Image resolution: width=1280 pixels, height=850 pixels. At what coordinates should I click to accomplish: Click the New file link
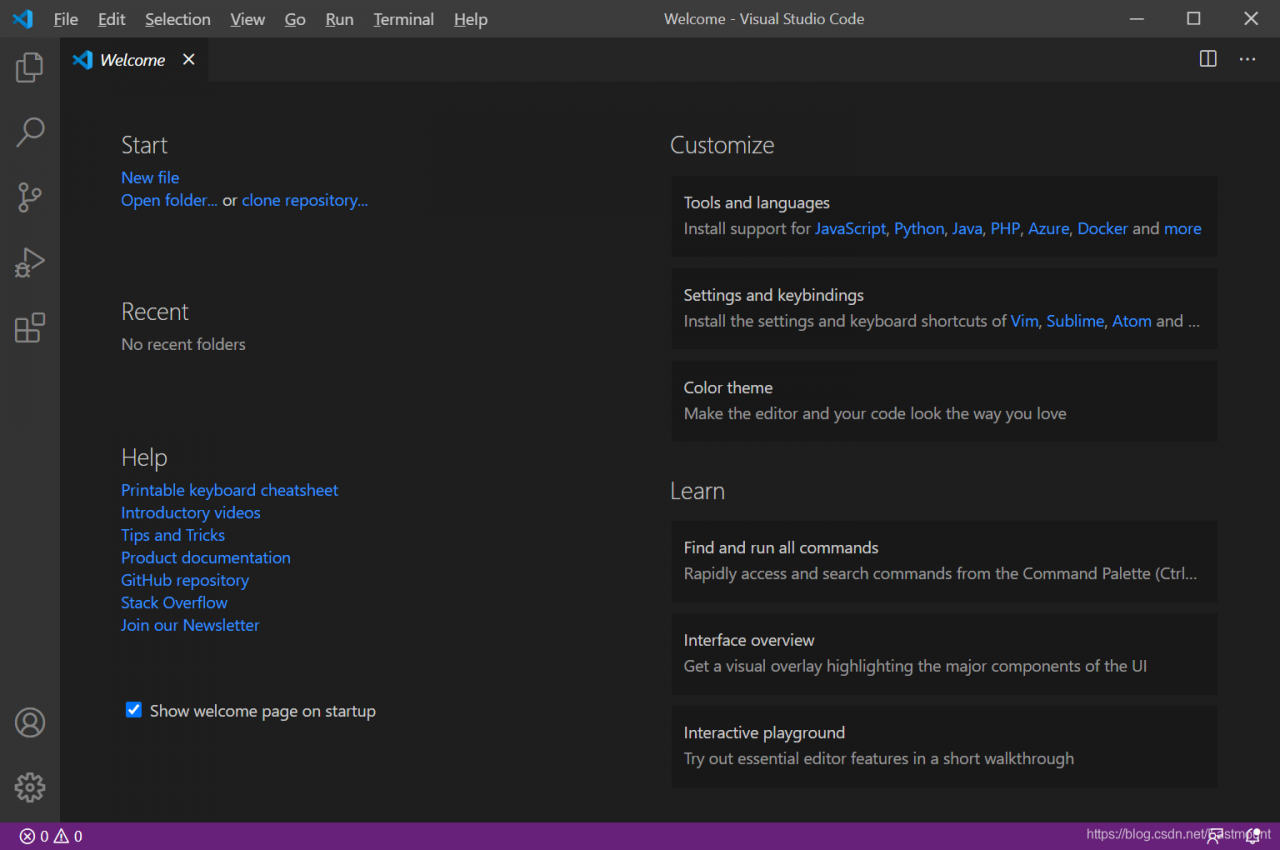tap(150, 177)
